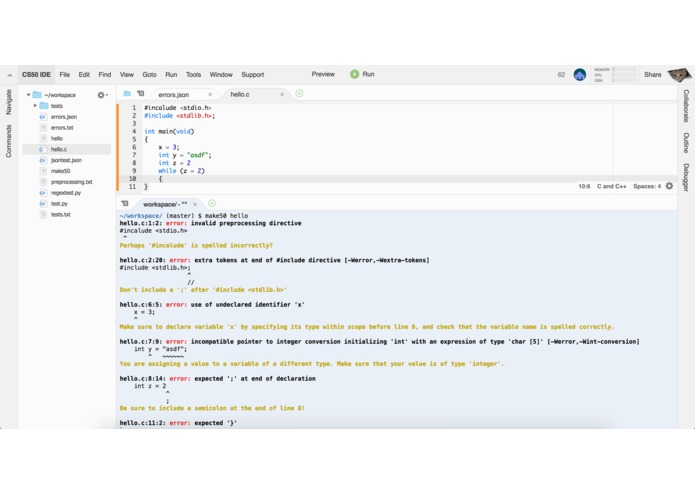Screen dimensions: 695x494
Task: Select test.py in file tree
Action: pos(59,204)
